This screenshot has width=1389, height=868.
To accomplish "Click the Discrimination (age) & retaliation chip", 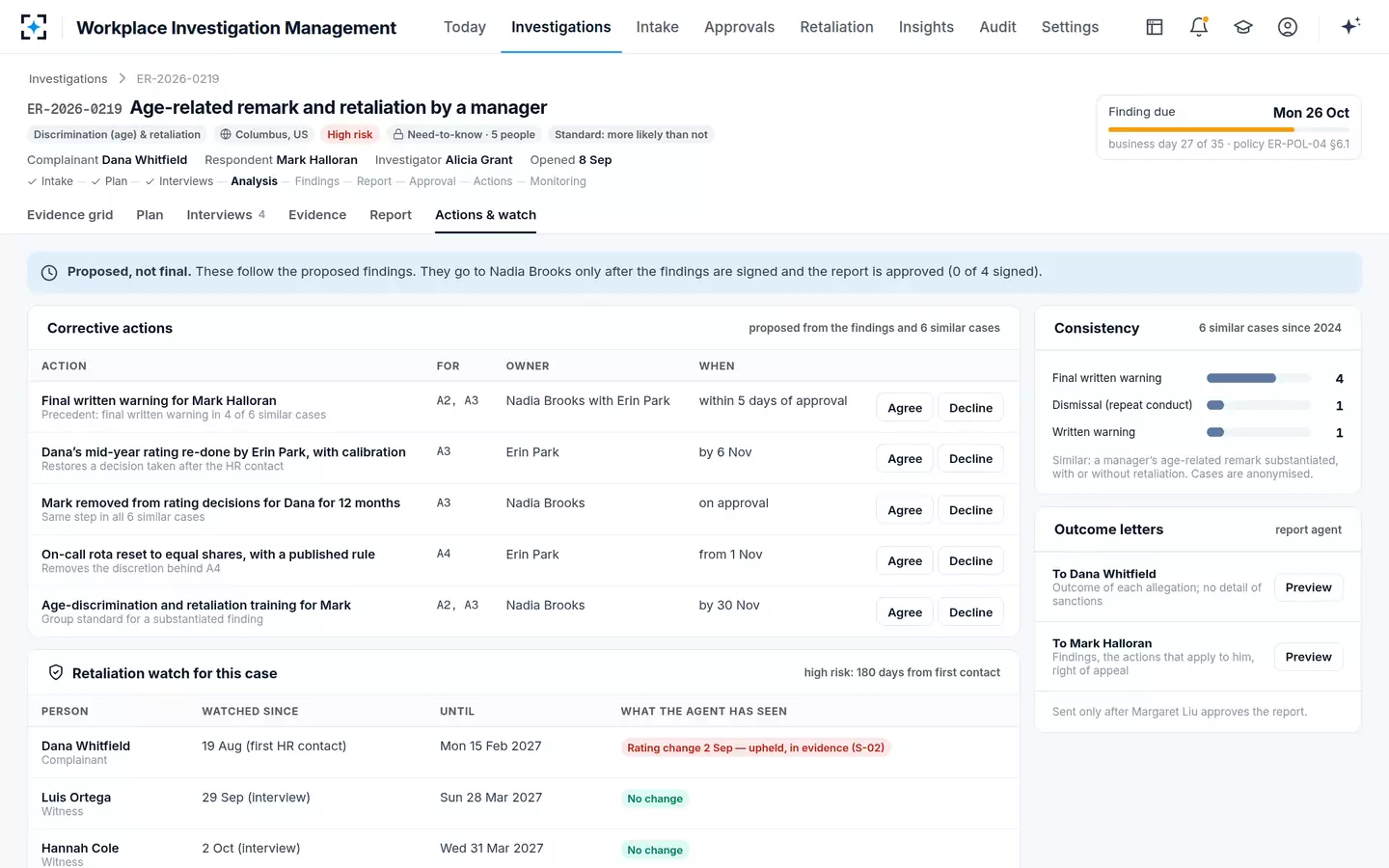I will pos(117,135).
